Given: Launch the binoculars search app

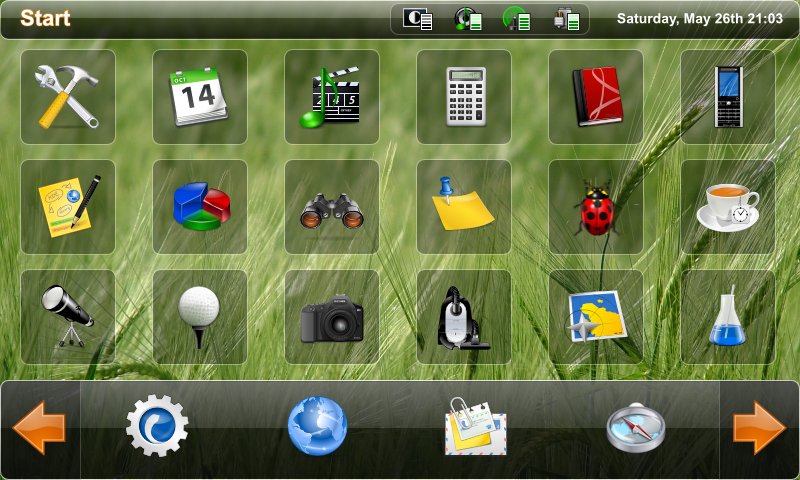Looking at the screenshot, I should [x=332, y=207].
